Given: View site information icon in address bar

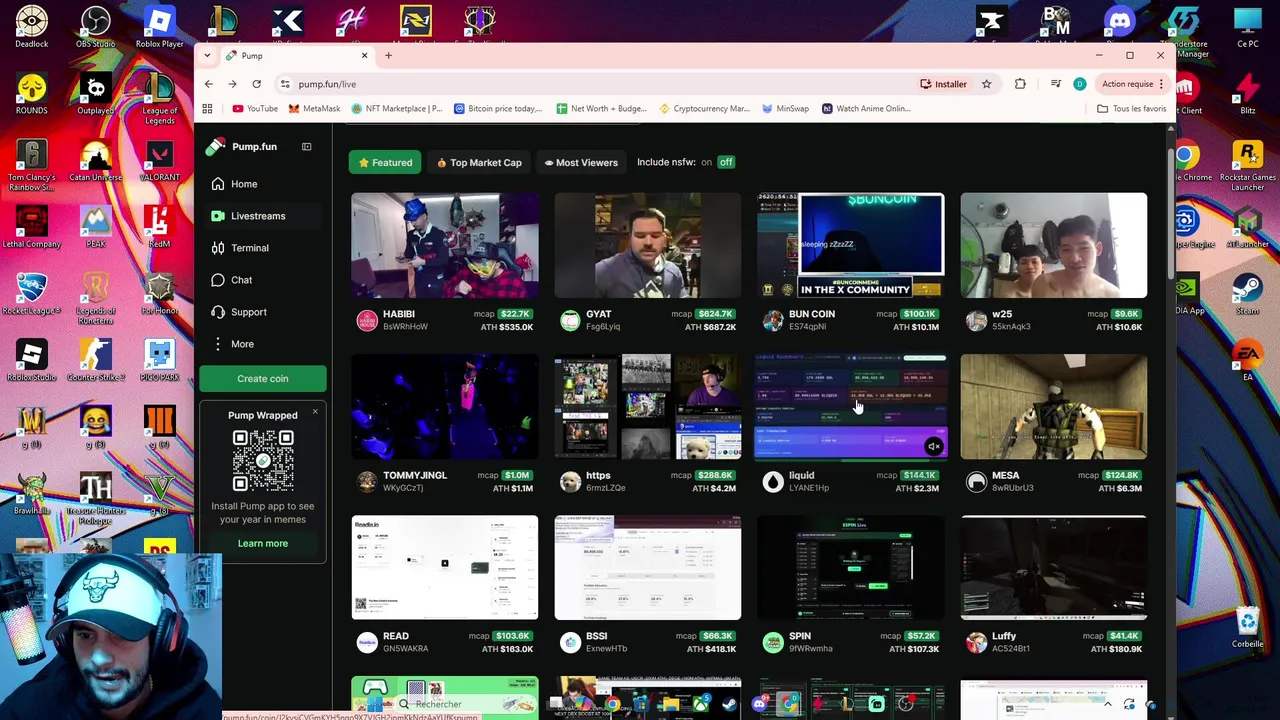Looking at the screenshot, I should coord(285,84).
